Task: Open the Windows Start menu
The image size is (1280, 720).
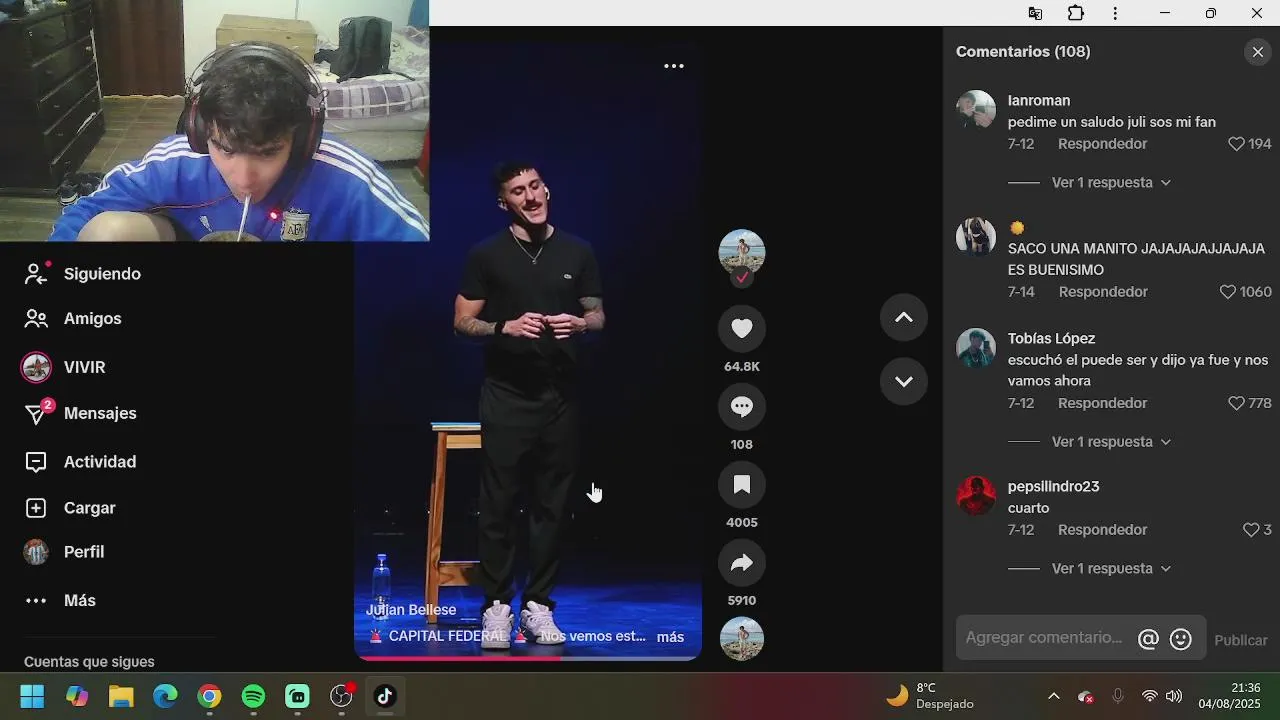Action: (32, 696)
